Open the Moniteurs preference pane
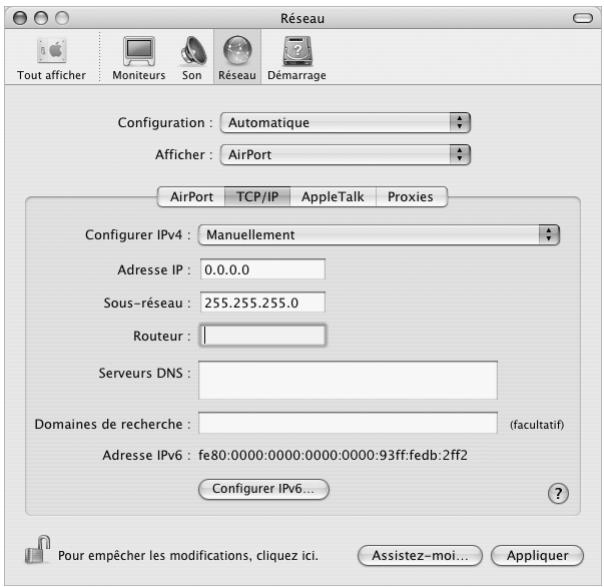The height and width of the screenshot is (587, 604). point(139,59)
